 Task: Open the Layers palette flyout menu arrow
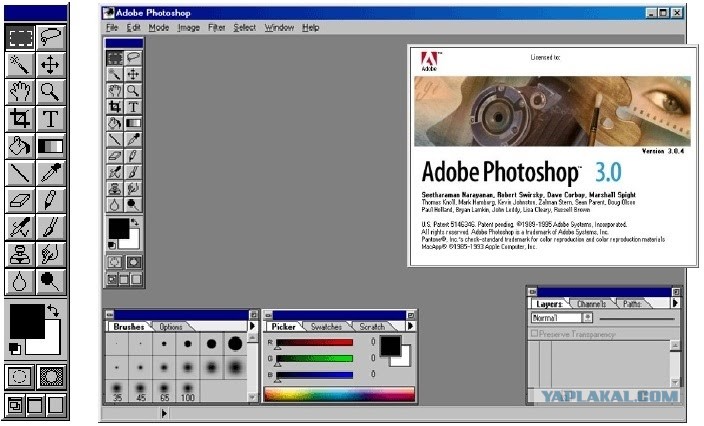click(x=675, y=303)
